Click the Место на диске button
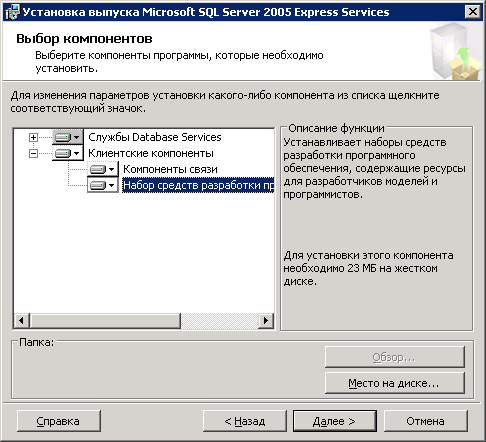This screenshot has width=486, height=442. pyautogui.click(x=395, y=383)
